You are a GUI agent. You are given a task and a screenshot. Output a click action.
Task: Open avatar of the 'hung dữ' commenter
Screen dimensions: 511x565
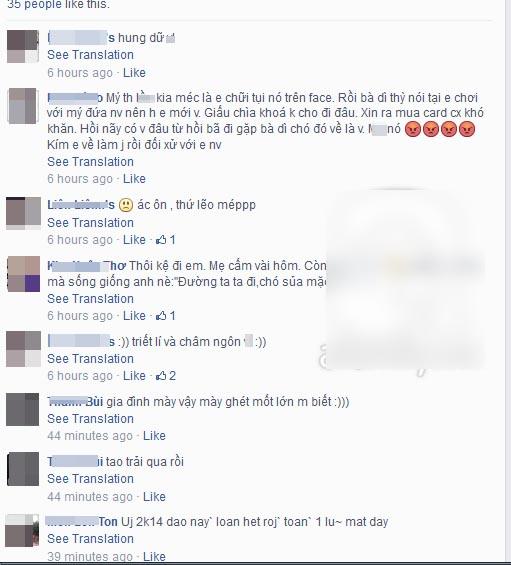pyautogui.click(x=23, y=47)
